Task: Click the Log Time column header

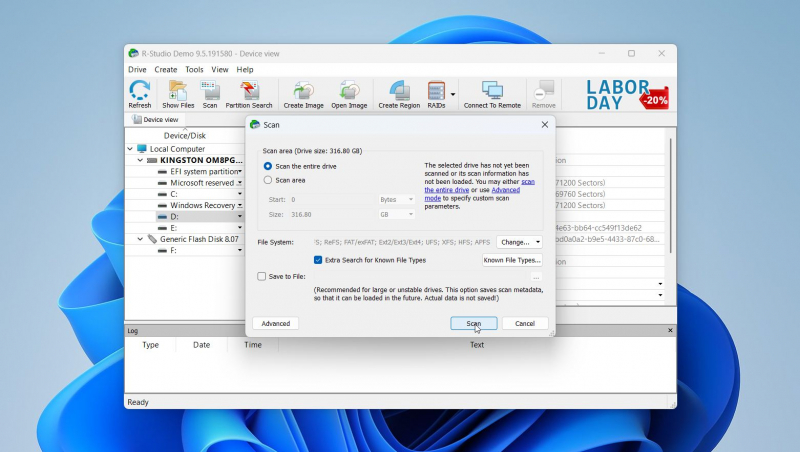Action: [x=253, y=345]
